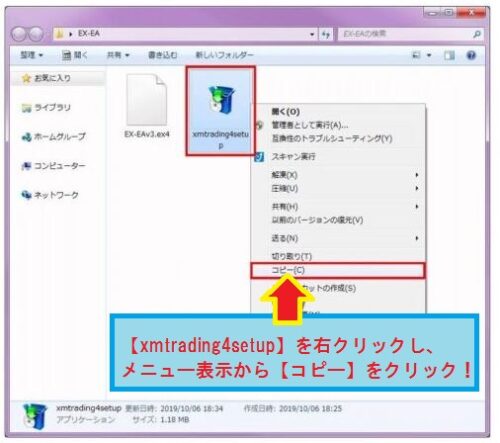Screen dimensions: 500x443
Task: Open the お気に入り favorites star item
Action: coord(46,78)
